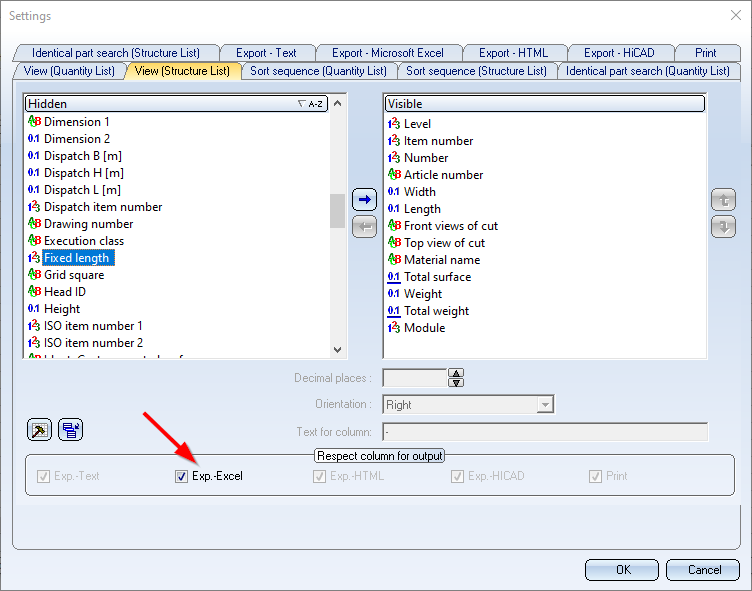
Task: Click the icon beside Level in Visible list
Action: [394, 124]
